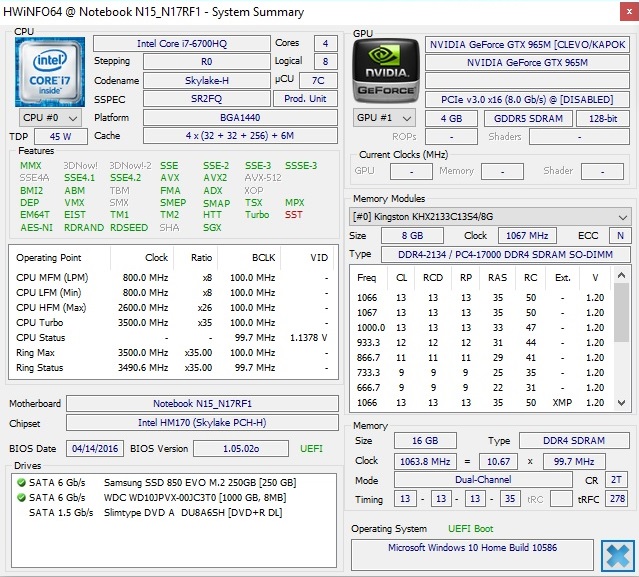This screenshot has height=577, width=639.
Task: Click the NVIDIA GeForce logo
Action: coord(386,71)
